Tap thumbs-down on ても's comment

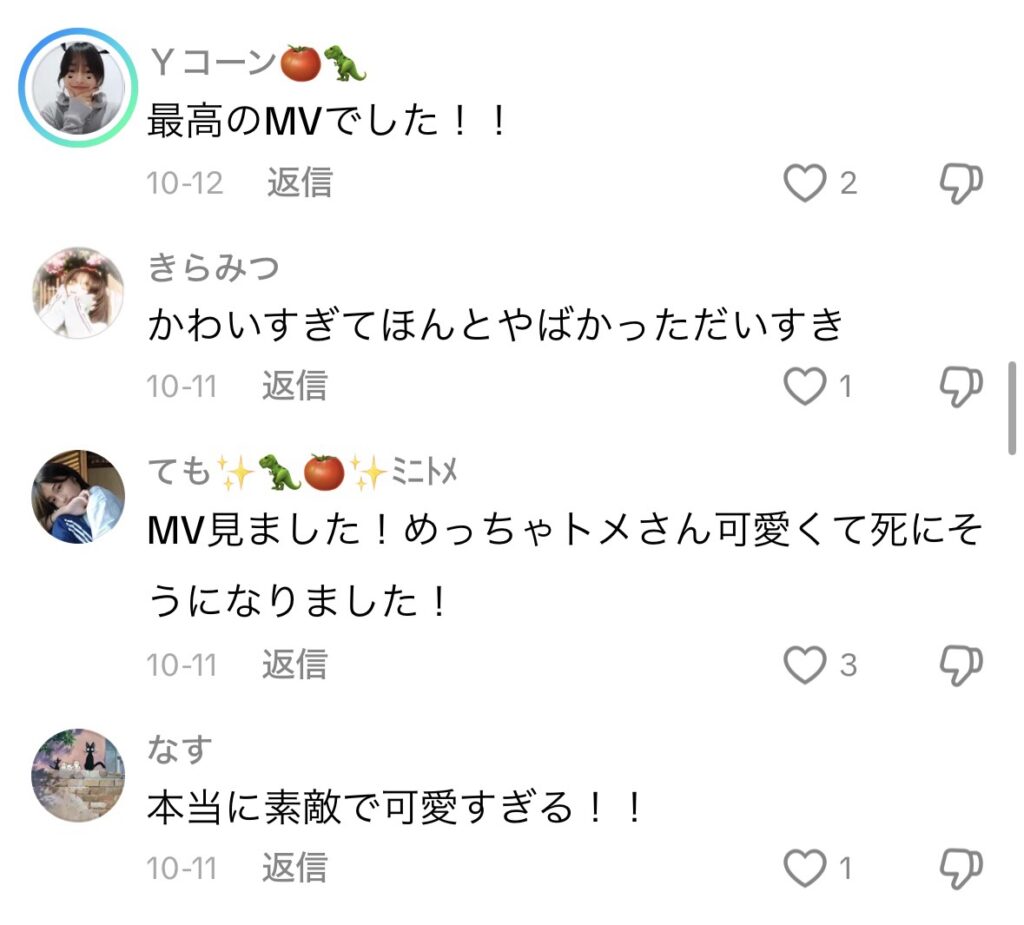[961, 665]
